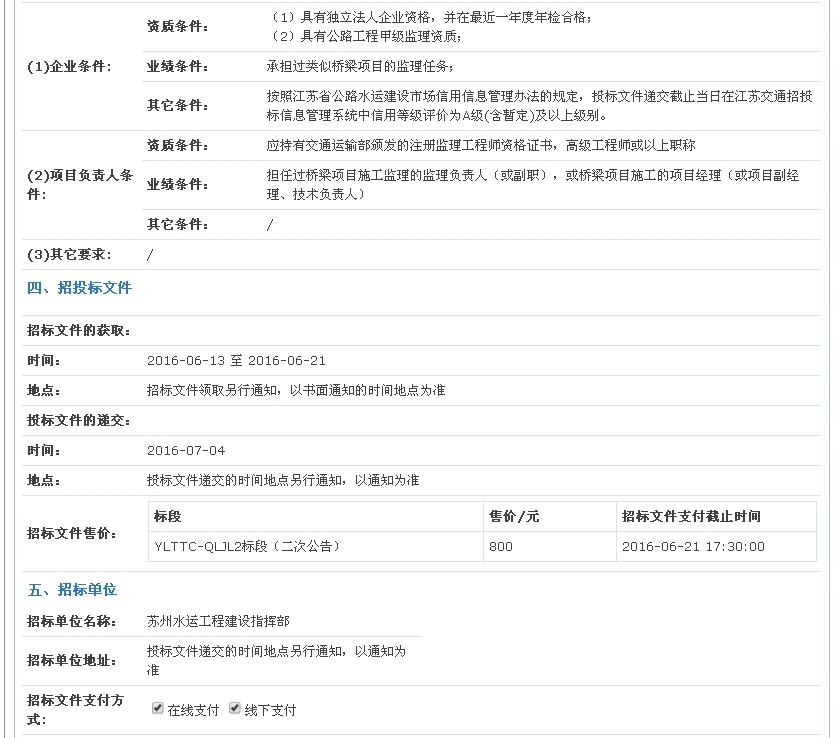The height and width of the screenshot is (738, 838).
Task: Click the 招标文件支付方式 row label
Action: click(x=76, y=710)
